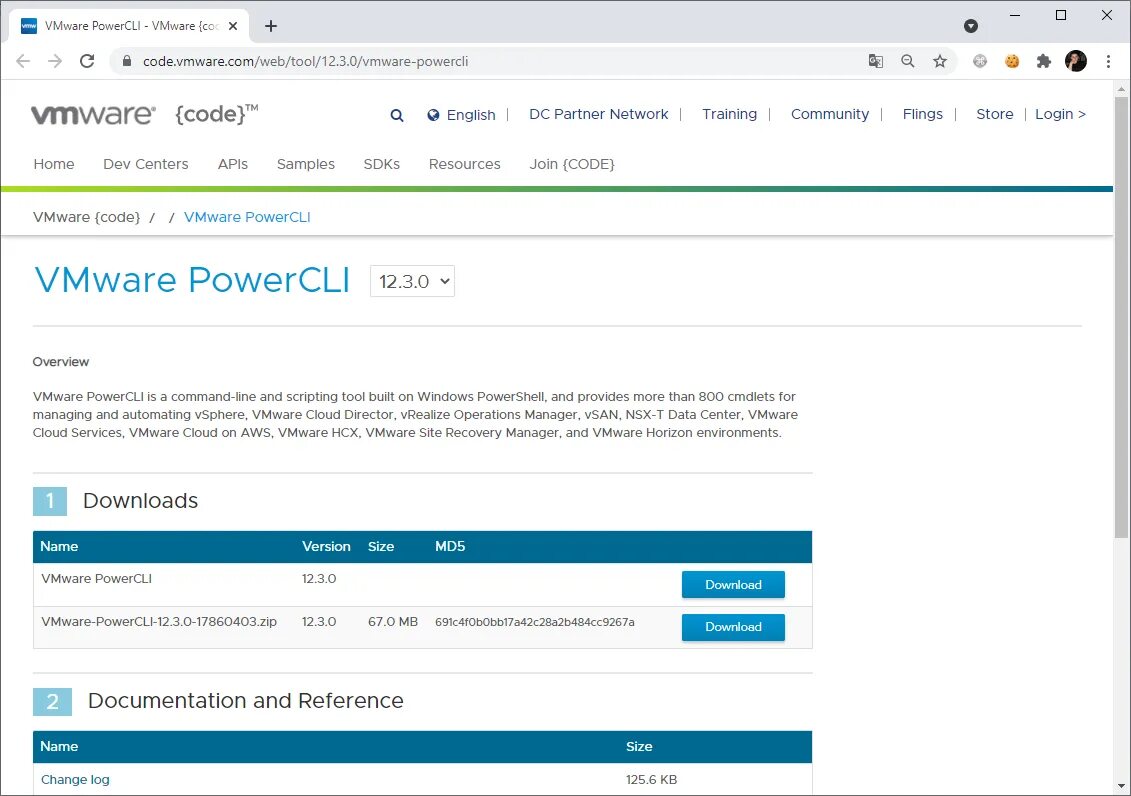Image resolution: width=1131 pixels, height=796 pixels.
Task: Click the Overview label
Action: [61, 362]
